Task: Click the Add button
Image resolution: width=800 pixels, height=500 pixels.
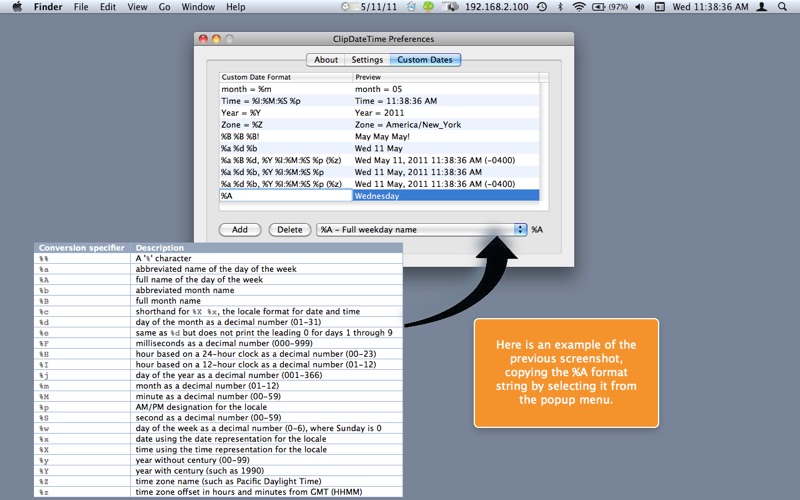Action: (x=240, y=230)
